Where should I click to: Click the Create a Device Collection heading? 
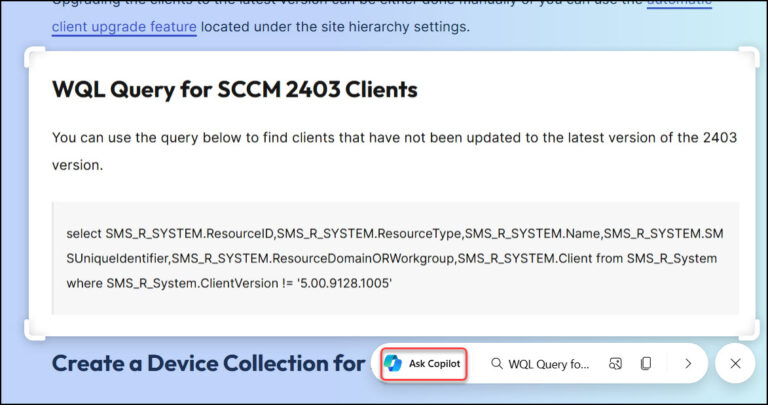click(x=209, y=363)
